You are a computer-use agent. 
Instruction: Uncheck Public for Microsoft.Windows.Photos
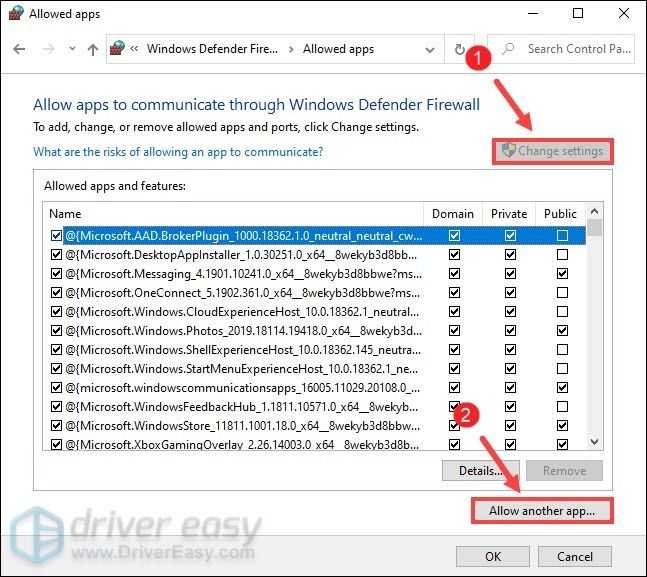coord(562,331)
